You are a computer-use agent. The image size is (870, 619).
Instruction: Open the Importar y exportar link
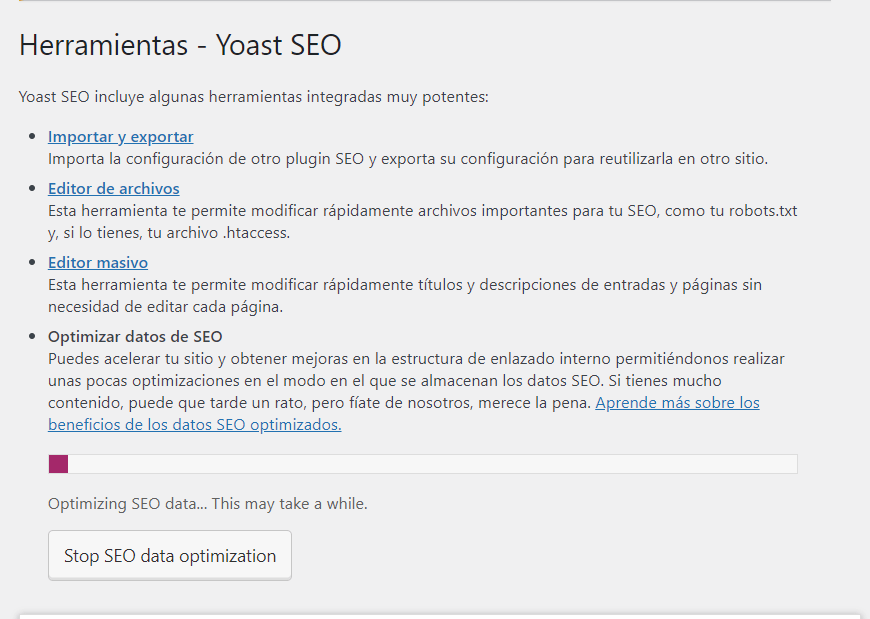point(120,136)
